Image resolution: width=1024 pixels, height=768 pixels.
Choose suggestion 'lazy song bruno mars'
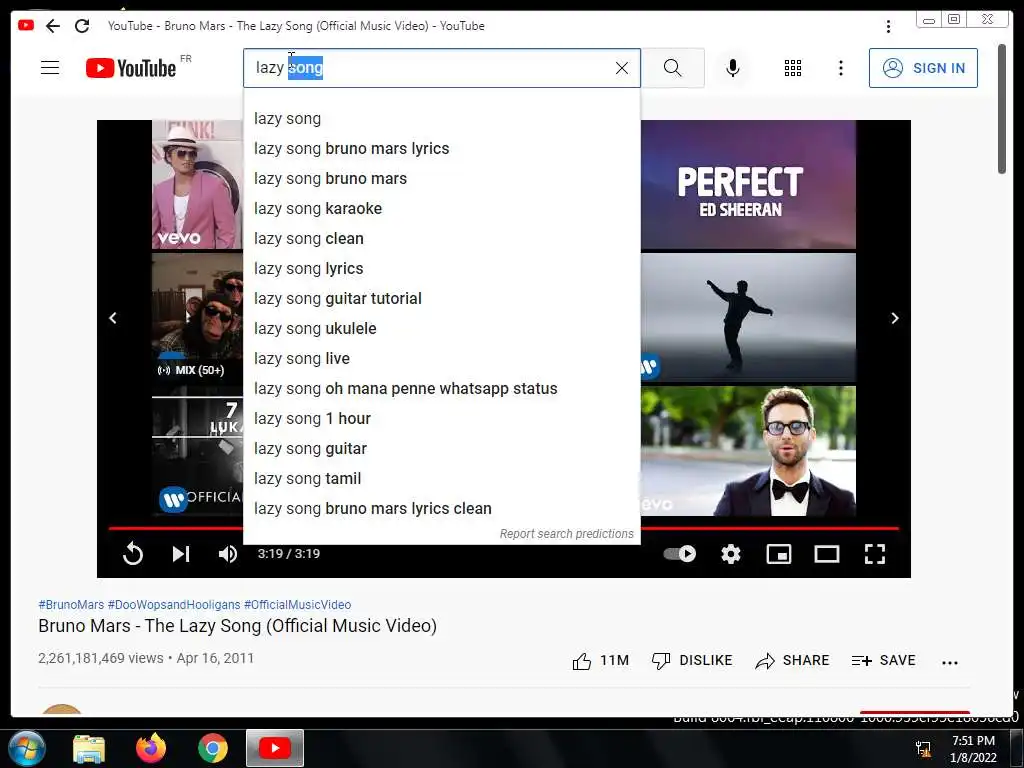[441, 179]
